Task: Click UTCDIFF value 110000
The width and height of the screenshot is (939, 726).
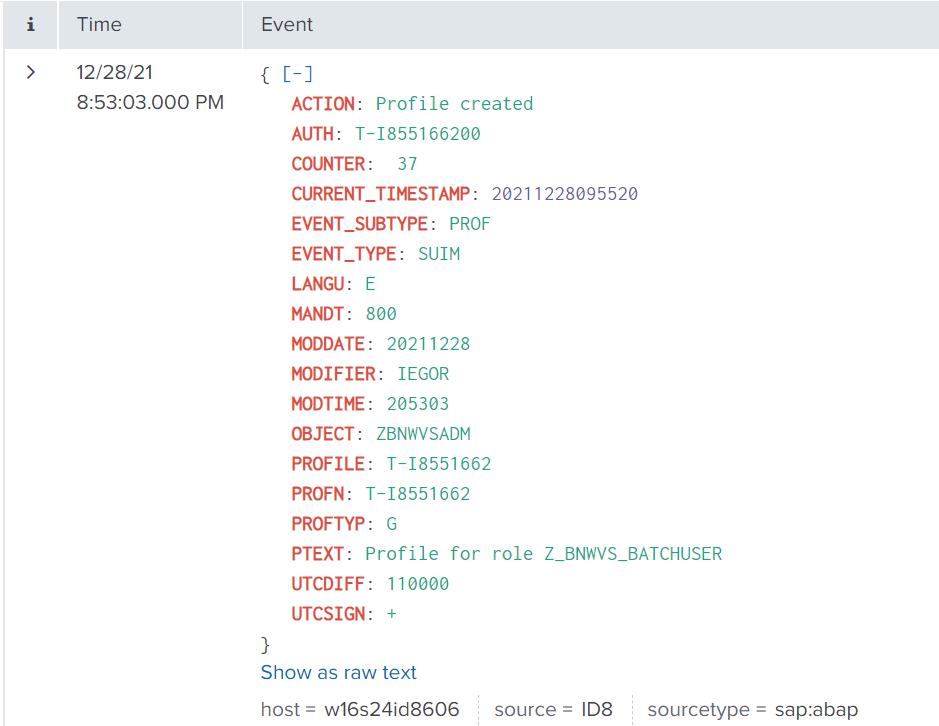Action: click(418, 584)
